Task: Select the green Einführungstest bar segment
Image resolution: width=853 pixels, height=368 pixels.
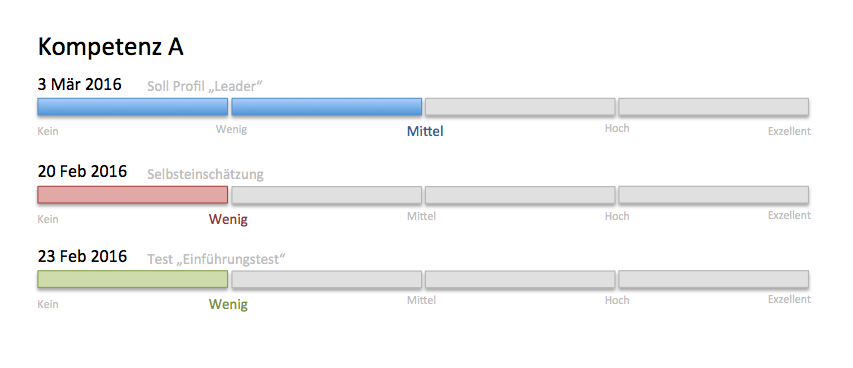Action: [133, 279]
